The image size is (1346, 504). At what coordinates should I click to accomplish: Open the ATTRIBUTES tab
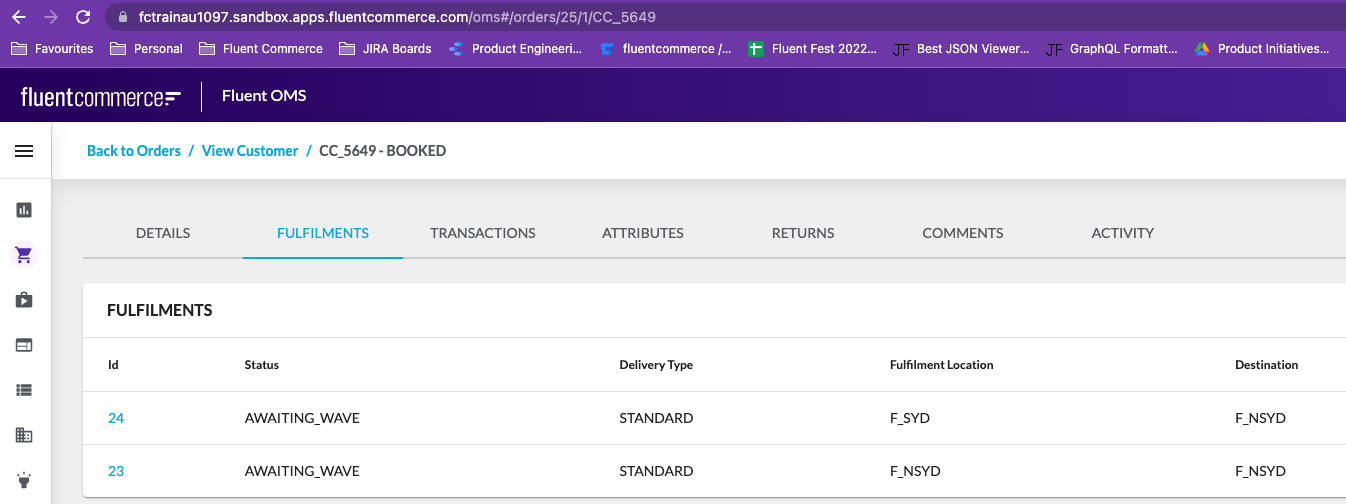coord(643,233)
